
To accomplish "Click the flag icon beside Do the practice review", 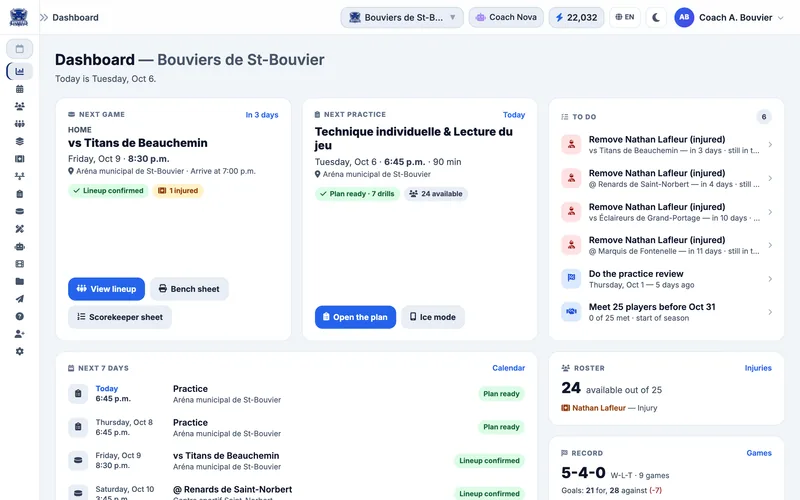I will coord(571,279).
